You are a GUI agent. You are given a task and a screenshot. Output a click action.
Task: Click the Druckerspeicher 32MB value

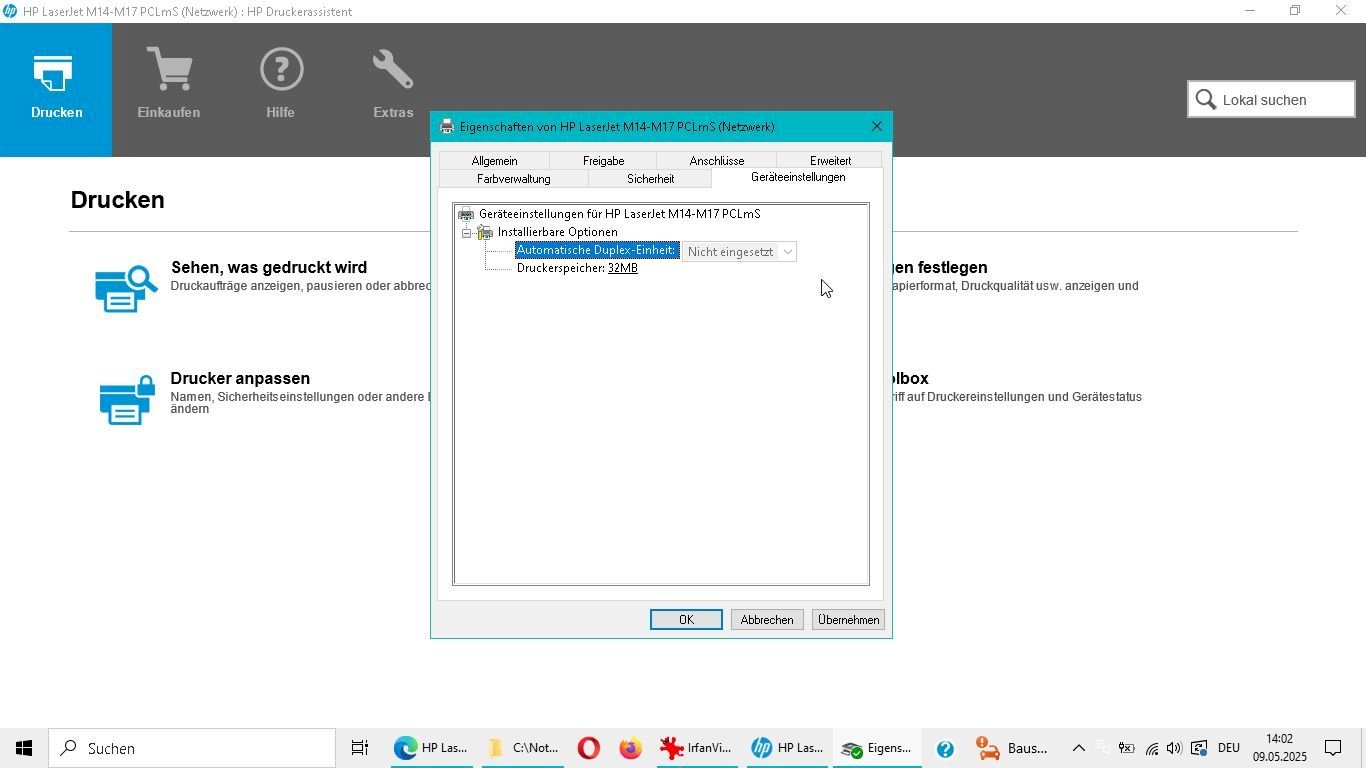click(622, 268)
